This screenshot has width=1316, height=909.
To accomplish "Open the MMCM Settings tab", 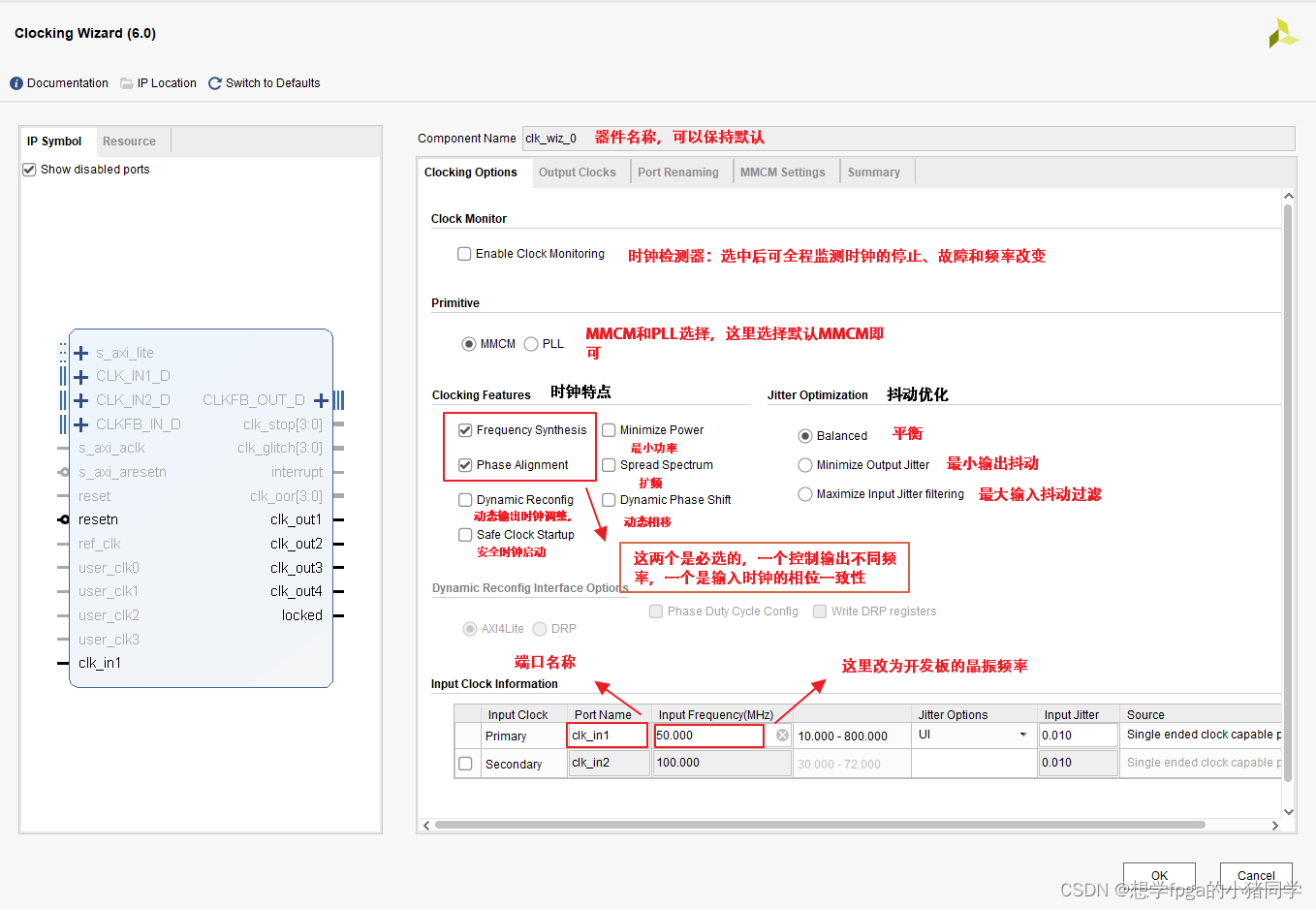I will [x=782, y=172].
